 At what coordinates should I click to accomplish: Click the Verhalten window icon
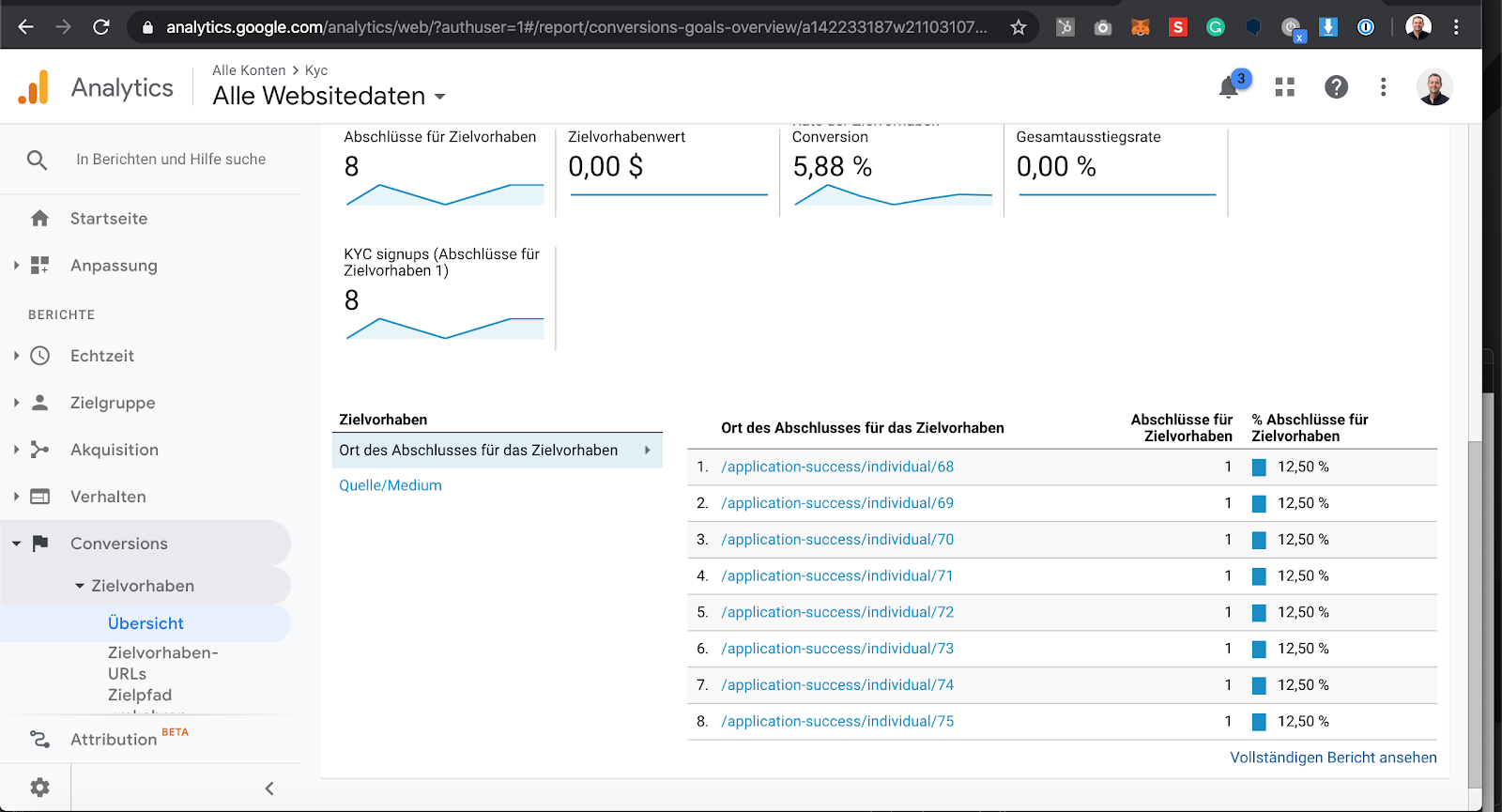39,497
